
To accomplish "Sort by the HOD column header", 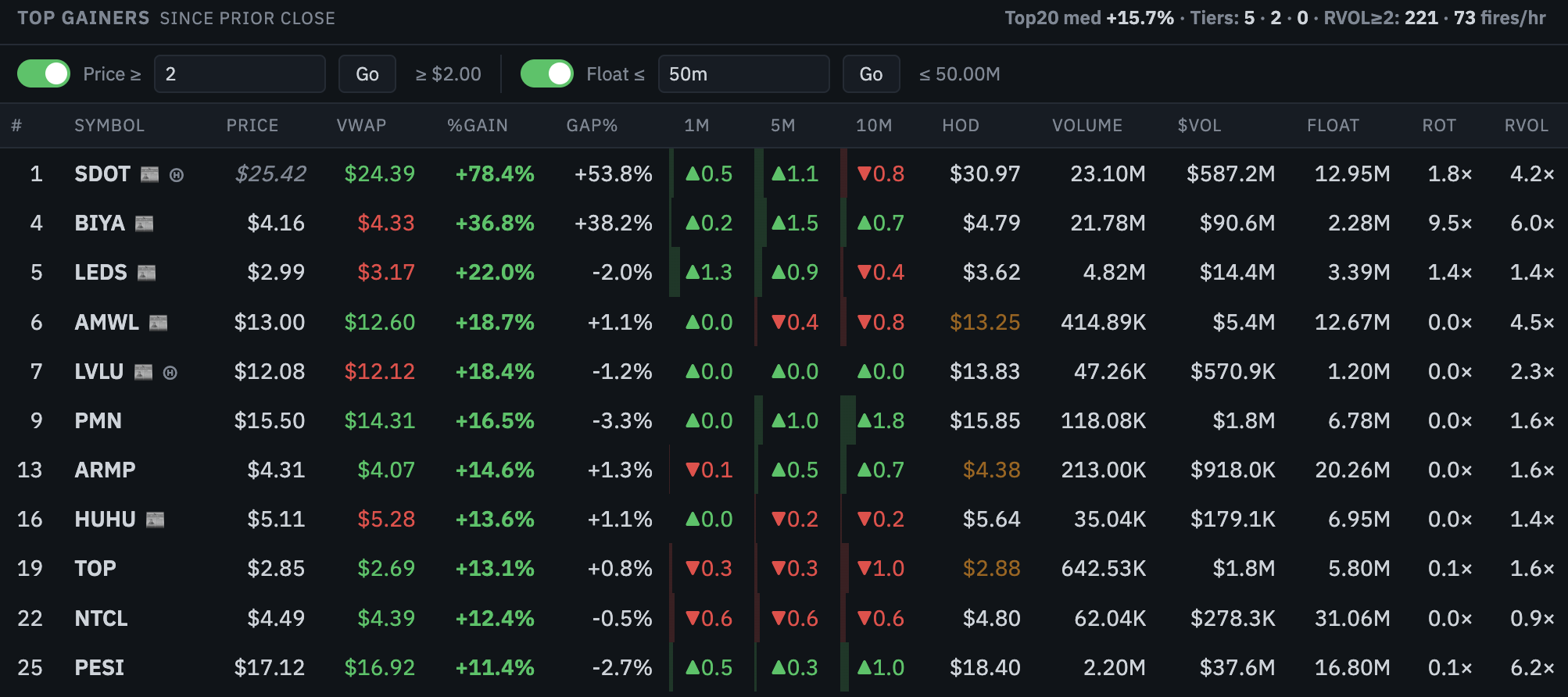I will coord(961,126).
